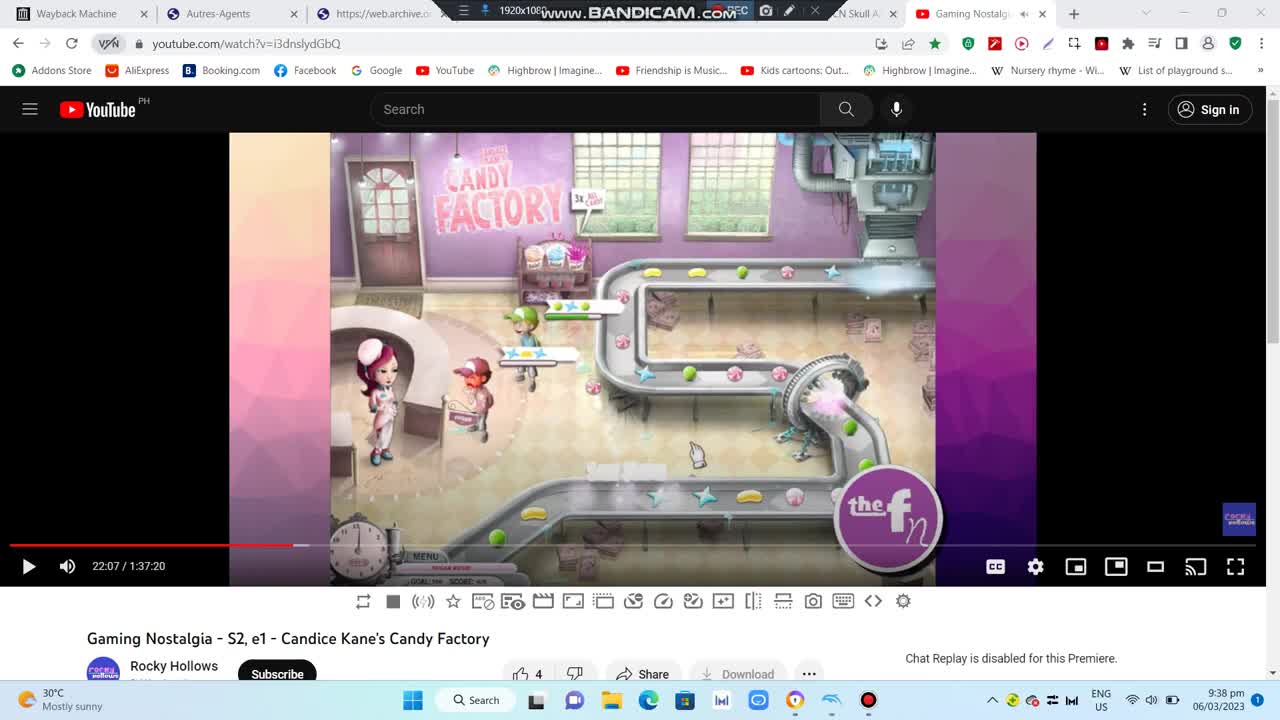Open Kids cartoons bookmark

coord(794,70)
